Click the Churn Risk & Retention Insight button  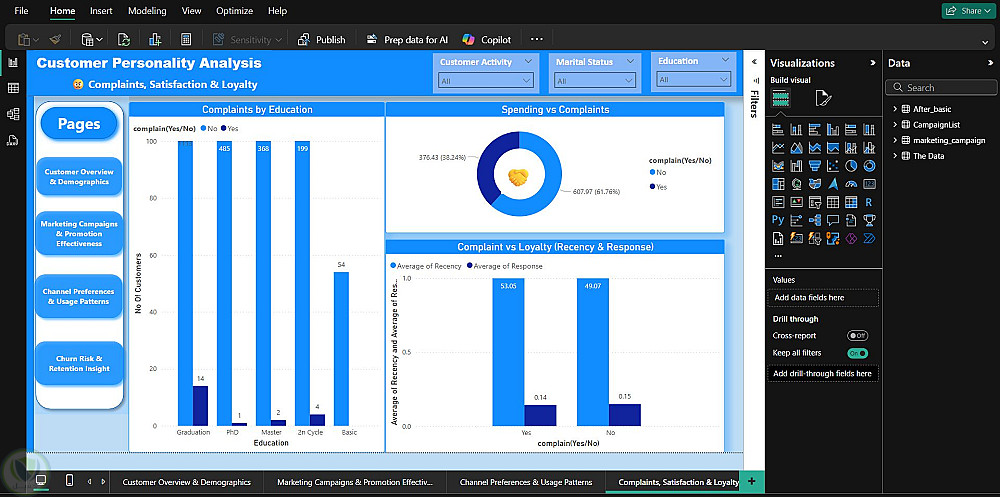pyautogui.click(x=79, y=363)
